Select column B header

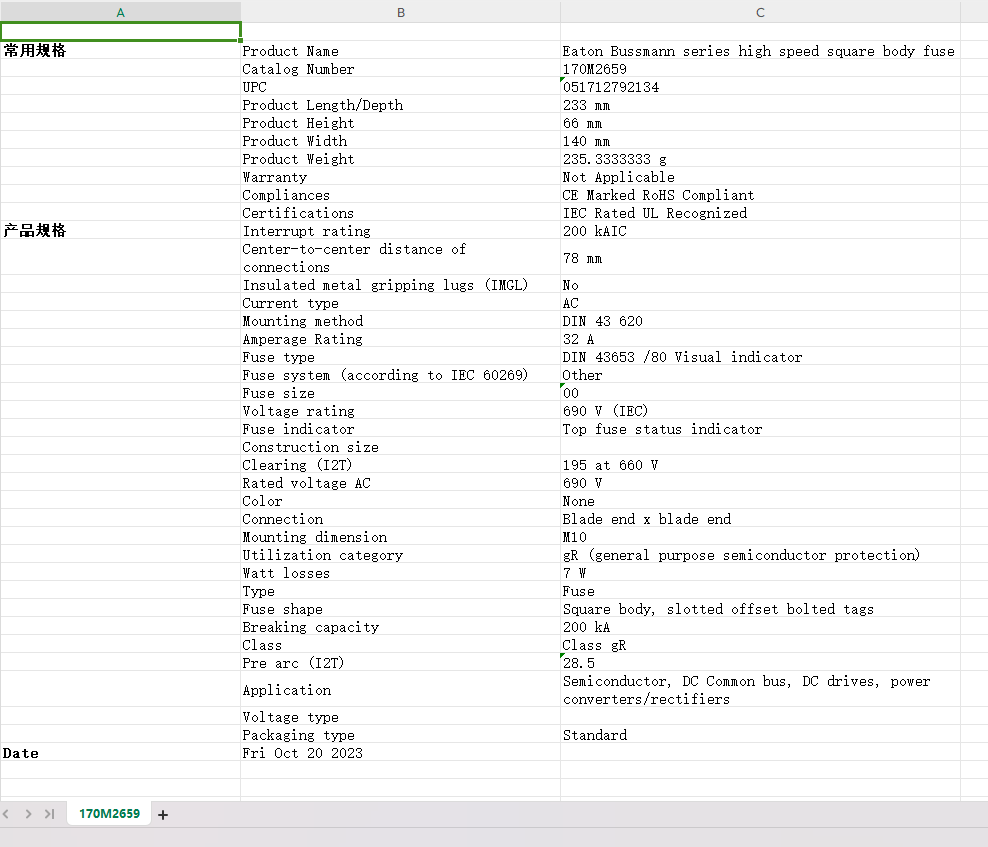pyautogui.click(x=401, y=13)
